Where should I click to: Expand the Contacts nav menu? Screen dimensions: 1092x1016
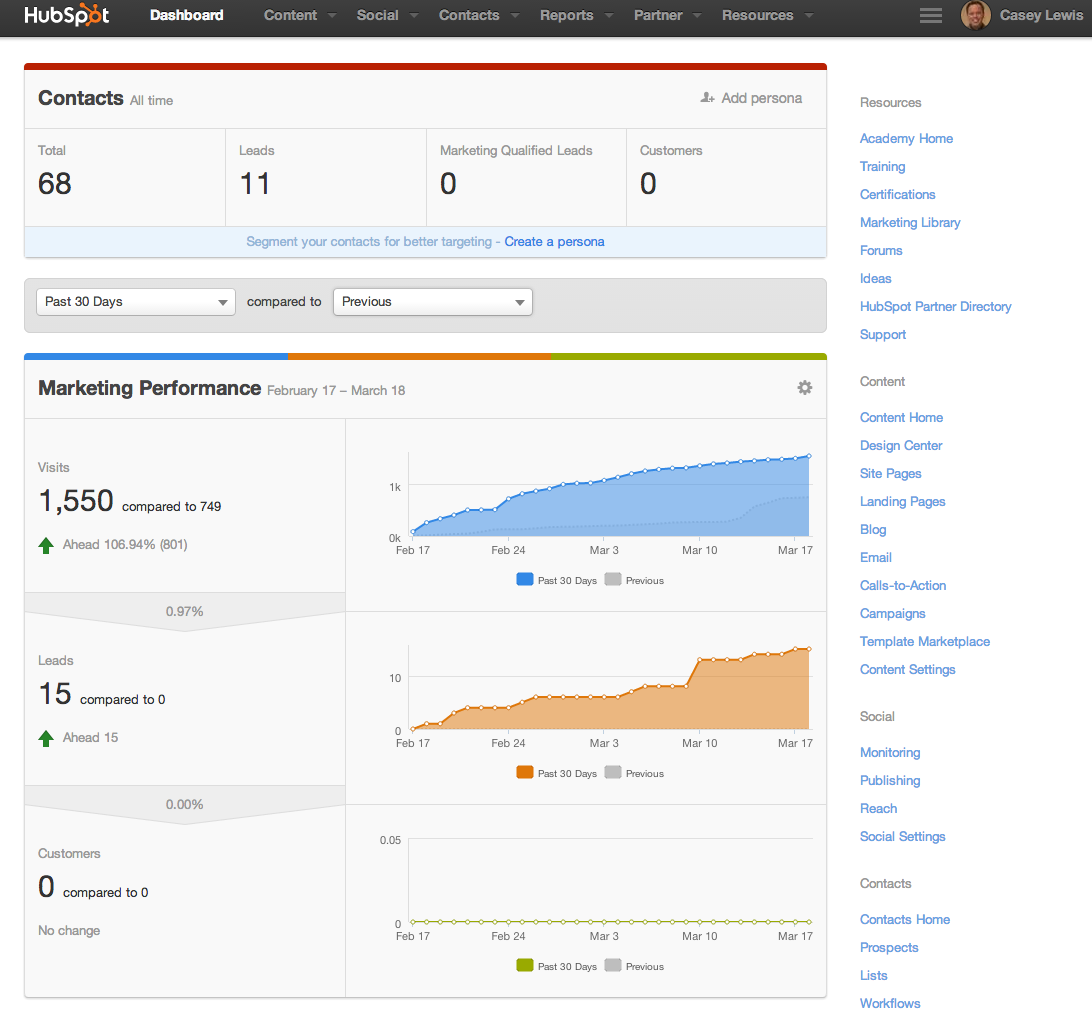pyautogui.click(x=478, y=15)
